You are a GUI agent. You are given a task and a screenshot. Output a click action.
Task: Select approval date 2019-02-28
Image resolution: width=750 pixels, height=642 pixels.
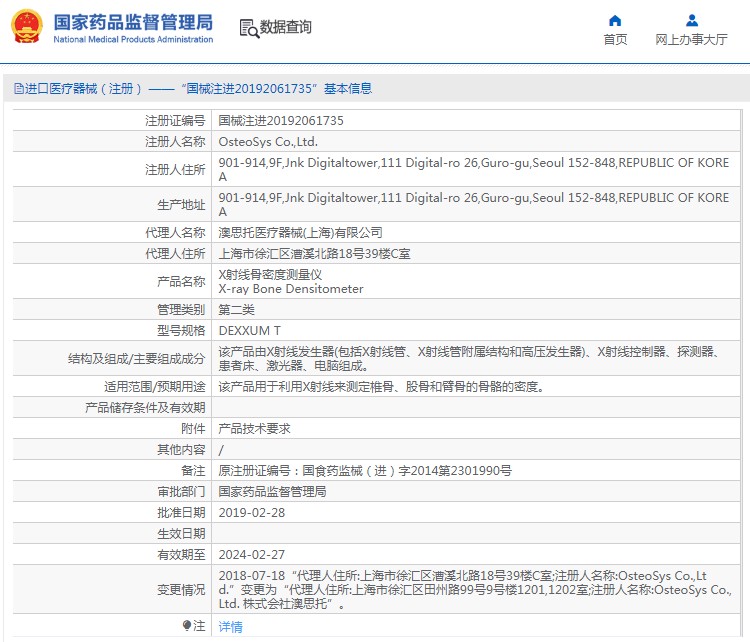(252, 513)
